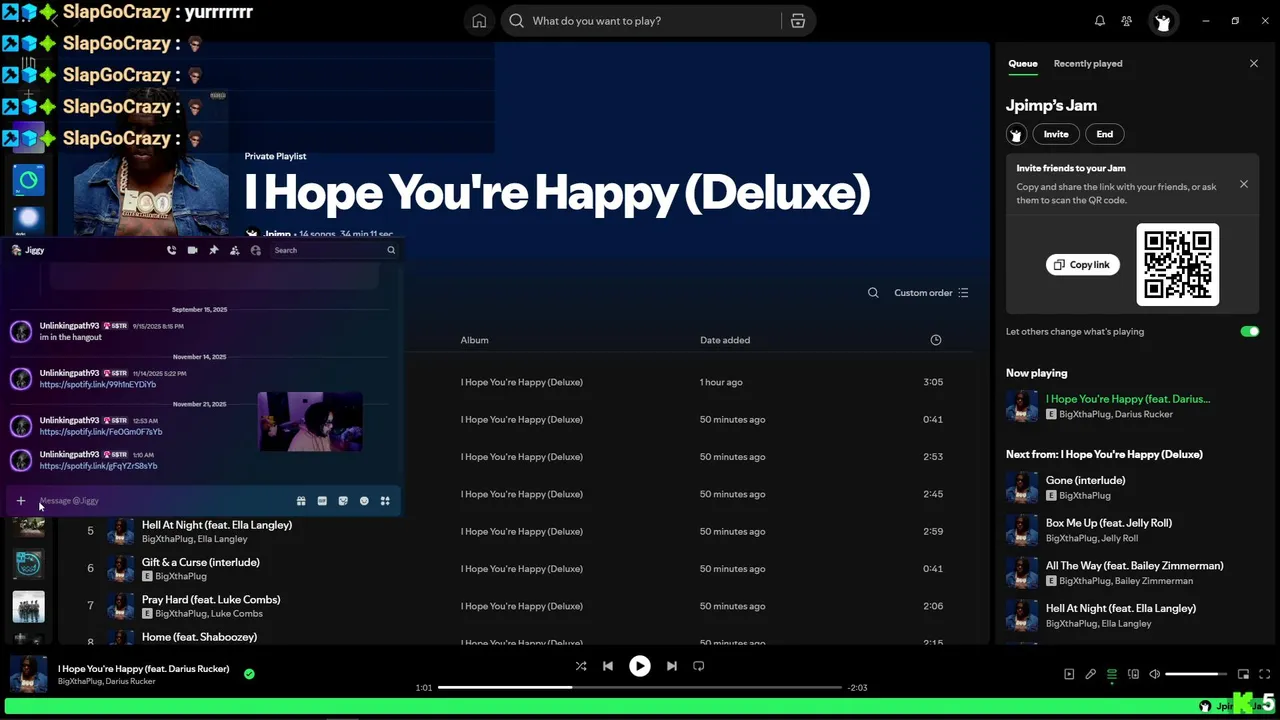
Task: Click the Discord chat Search field
Action: point(335,250)
